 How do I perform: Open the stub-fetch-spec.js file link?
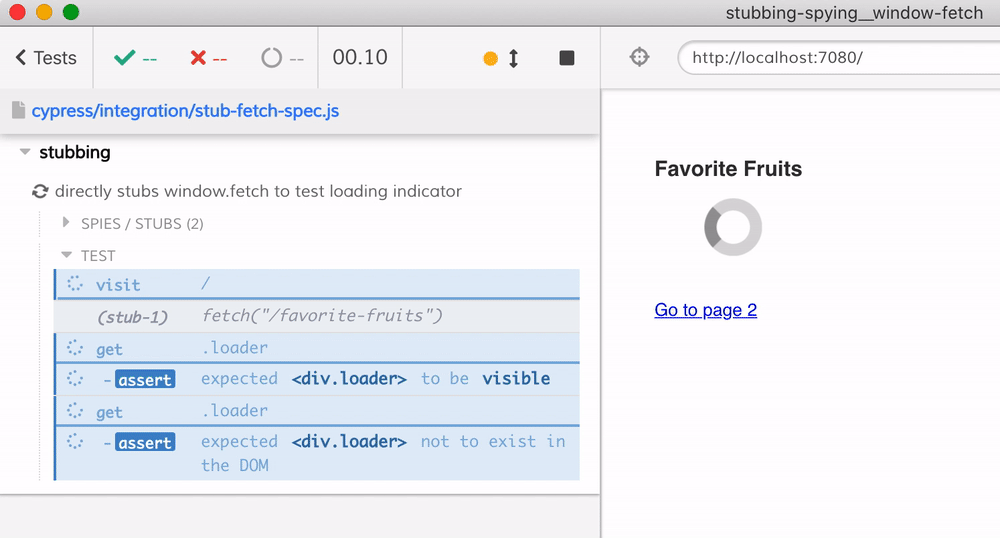pos(185,111)
